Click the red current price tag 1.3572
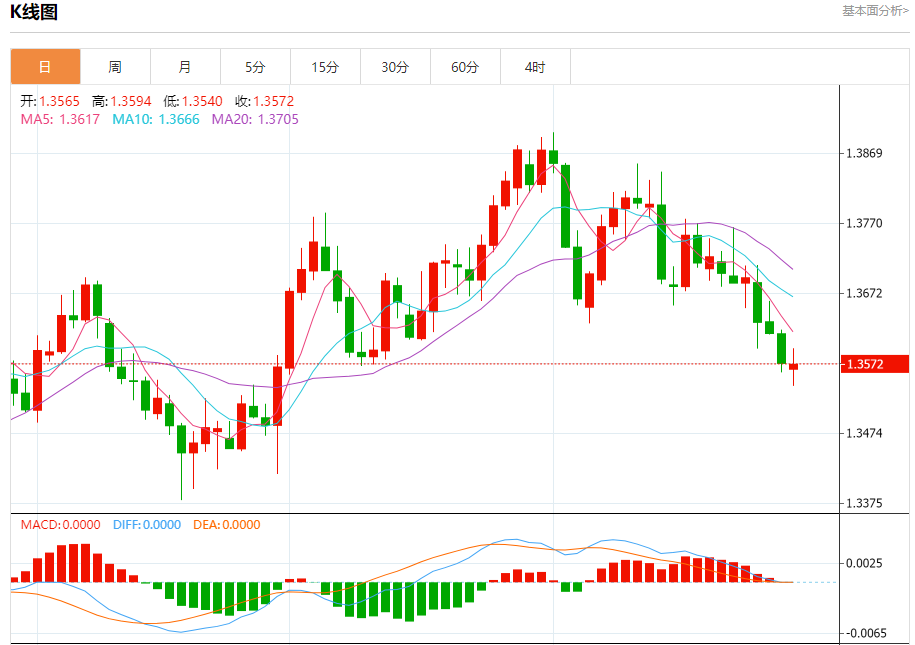The height and width of the screenshot is (645, 915). click(875, 364)
